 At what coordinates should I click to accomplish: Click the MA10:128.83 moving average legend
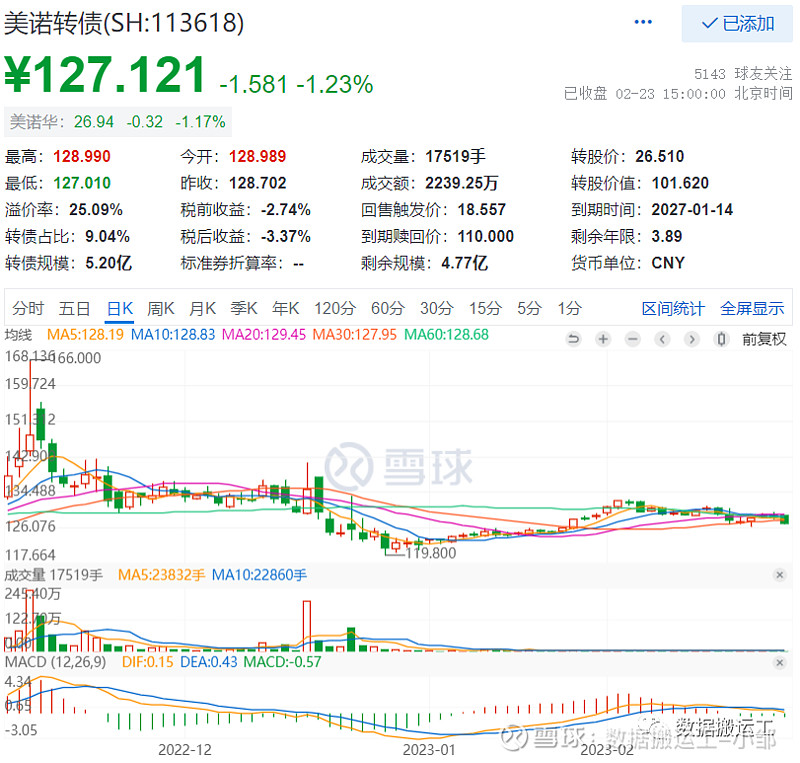coord(173,335)
